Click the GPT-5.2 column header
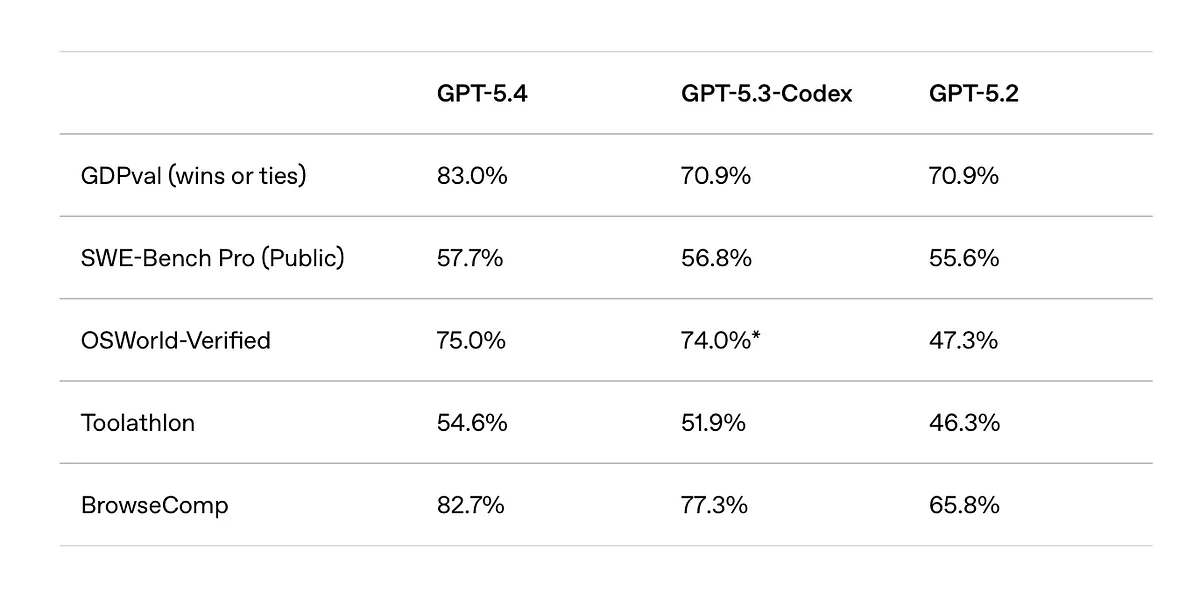The image size is (1200, 592). (x=974, y=94)
